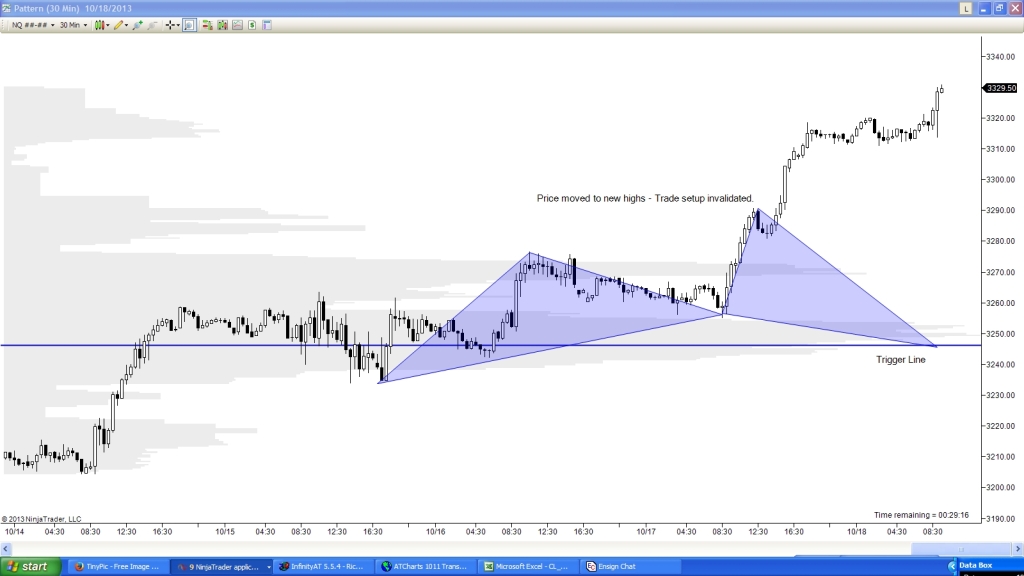Screen dimensions: 1024x576
Task: Toggle the Chart Trader icon
Action: (x=207, y=25)
